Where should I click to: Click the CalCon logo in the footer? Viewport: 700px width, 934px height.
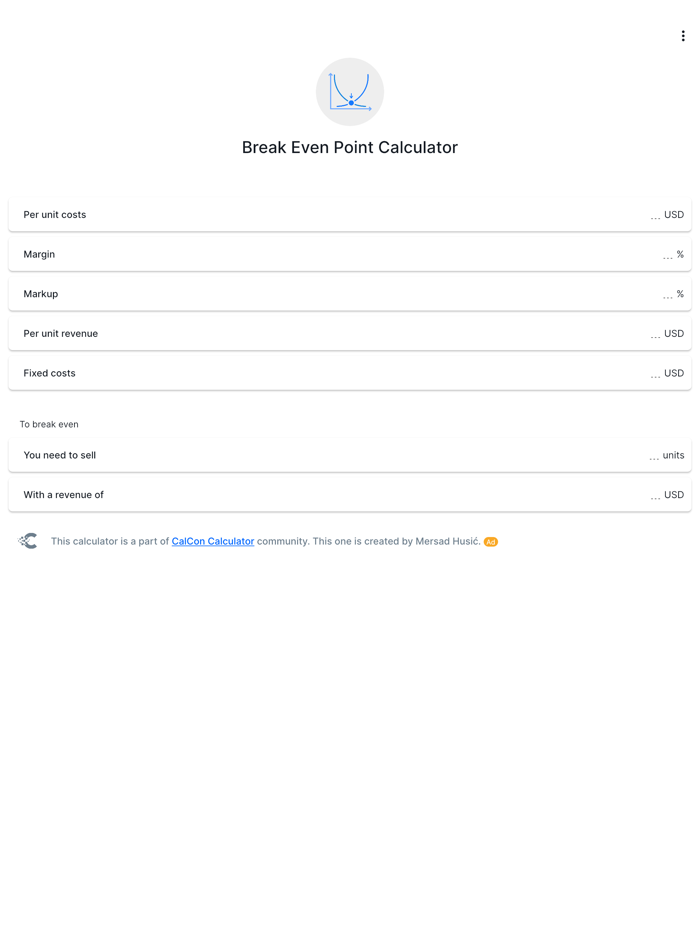28,541
